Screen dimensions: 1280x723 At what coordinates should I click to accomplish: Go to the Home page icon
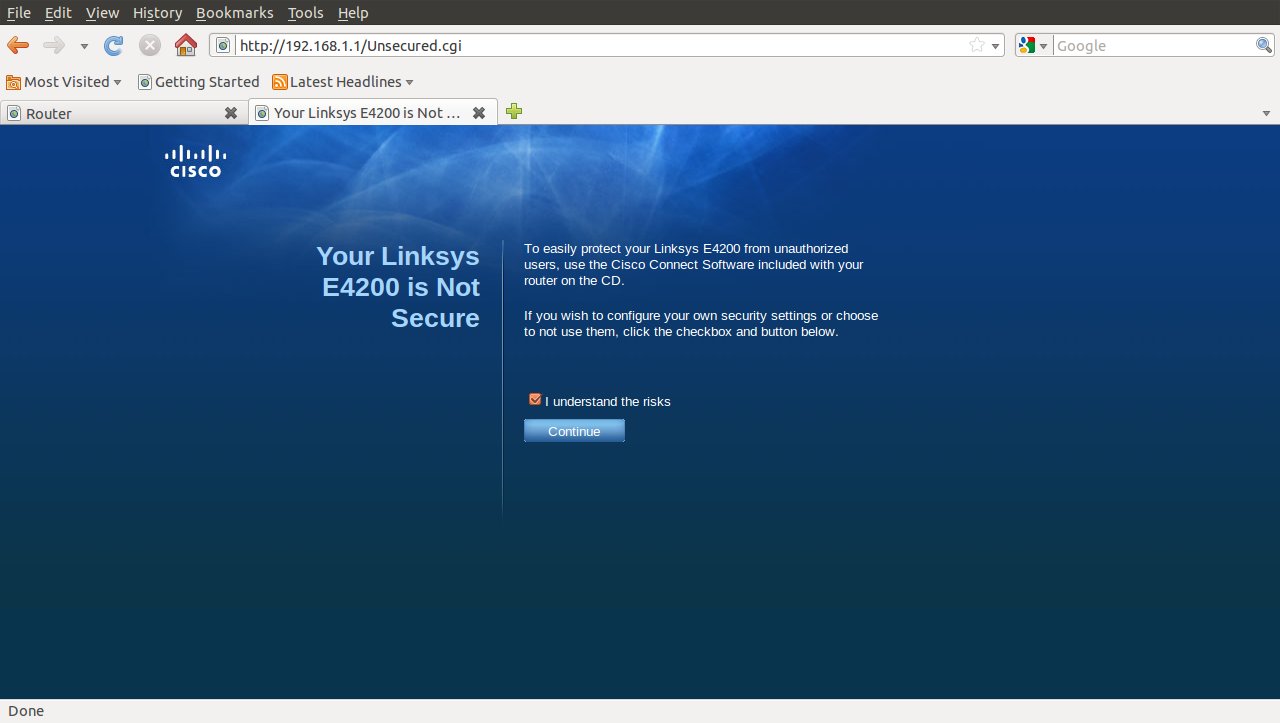[185, 45]
